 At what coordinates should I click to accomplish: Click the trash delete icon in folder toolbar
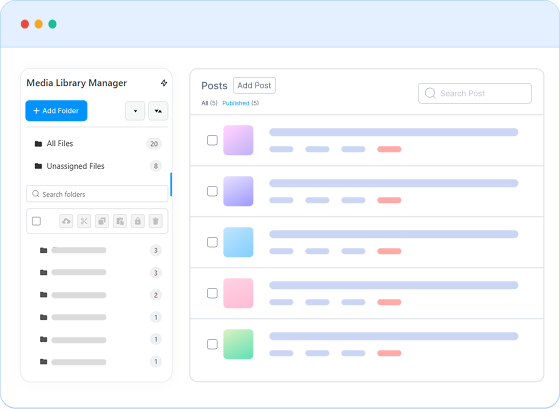(x=156, y=221)
